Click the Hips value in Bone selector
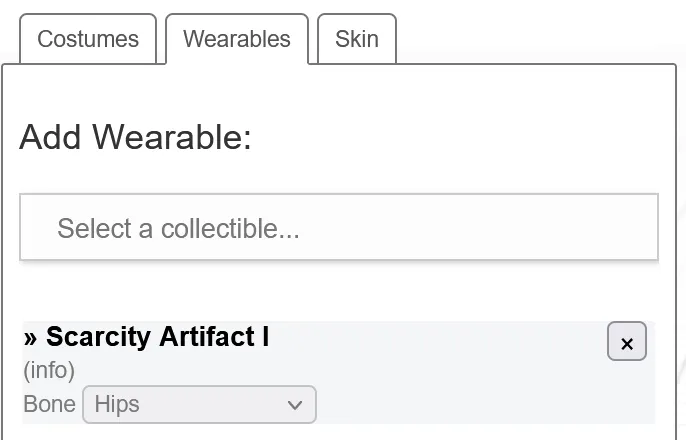The width and height of the screenshot is (686, 440). click(117, 404)
